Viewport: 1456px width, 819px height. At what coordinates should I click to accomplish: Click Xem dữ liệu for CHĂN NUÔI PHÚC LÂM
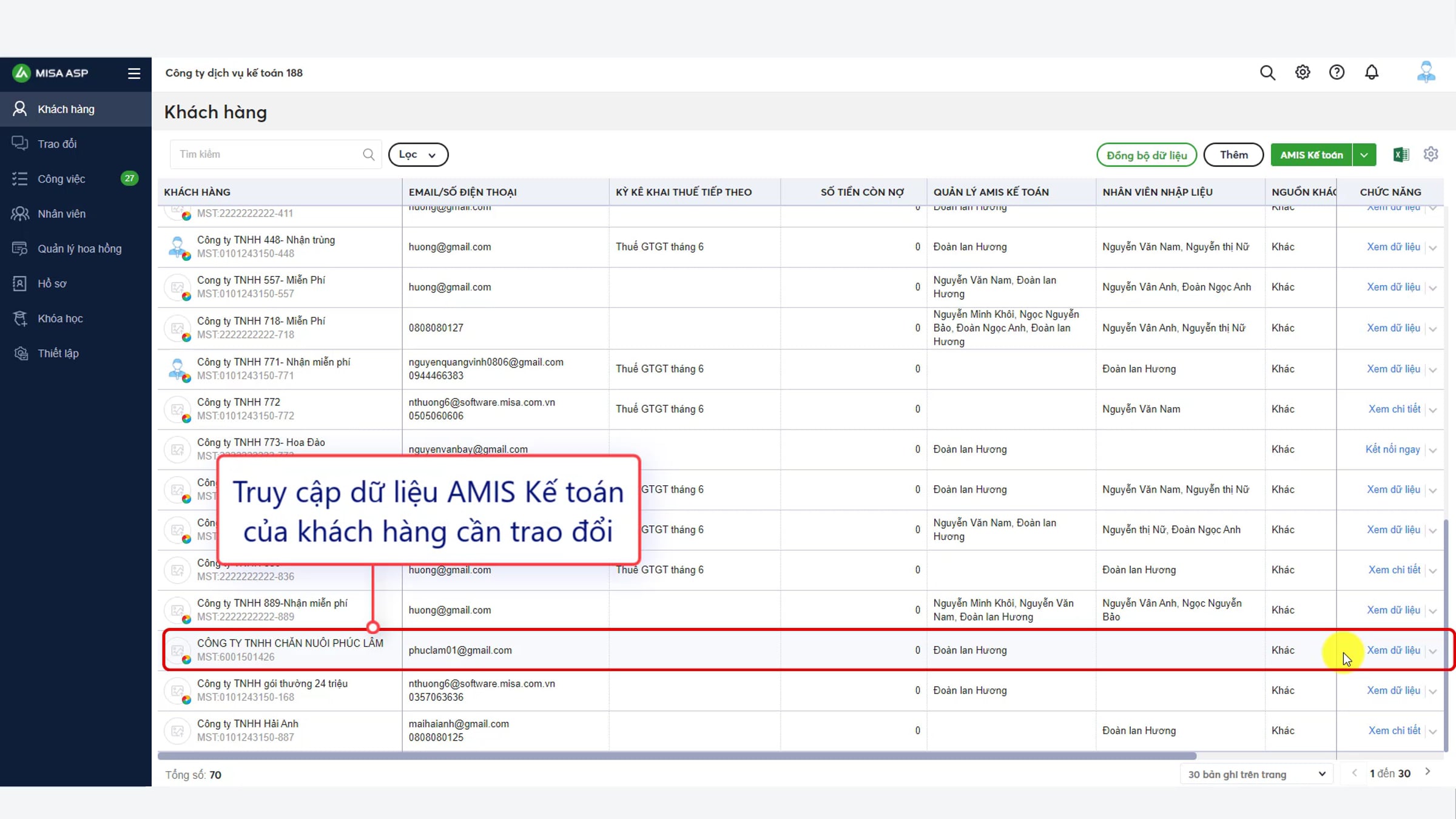1393,650
